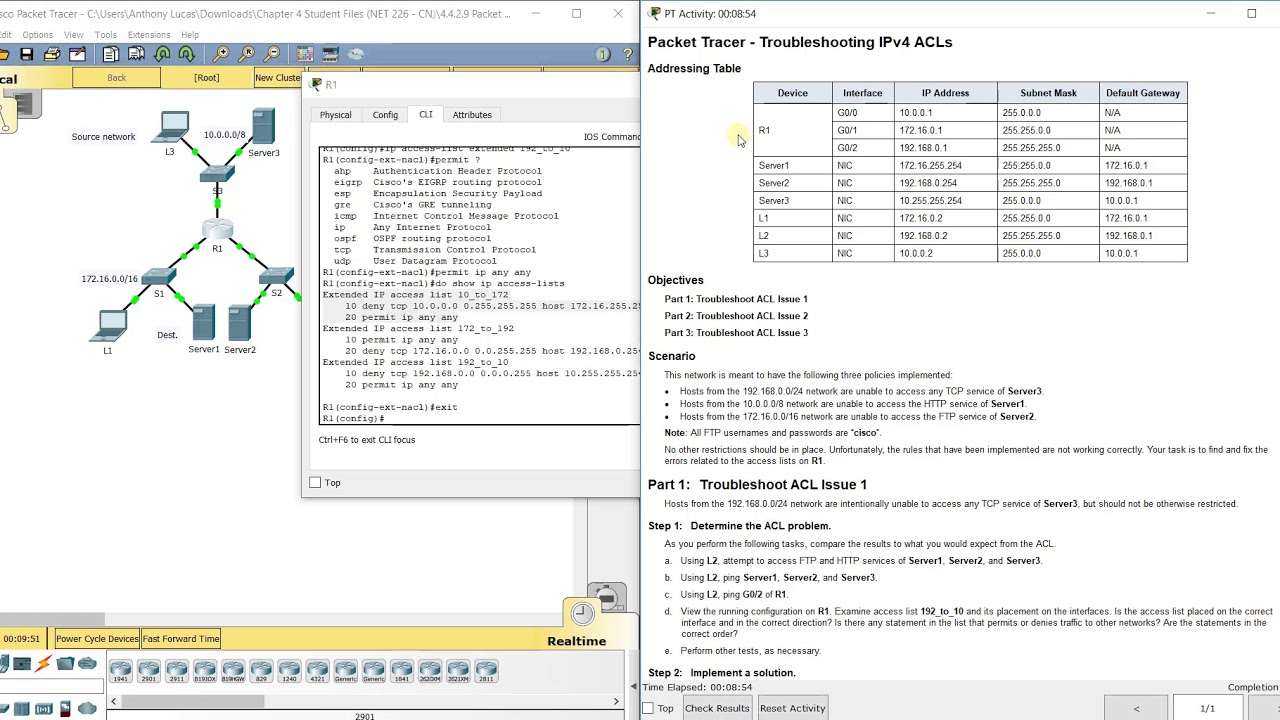Click the Undo arrow icon
1280x720 pixels.
click(x=162, y=54)
